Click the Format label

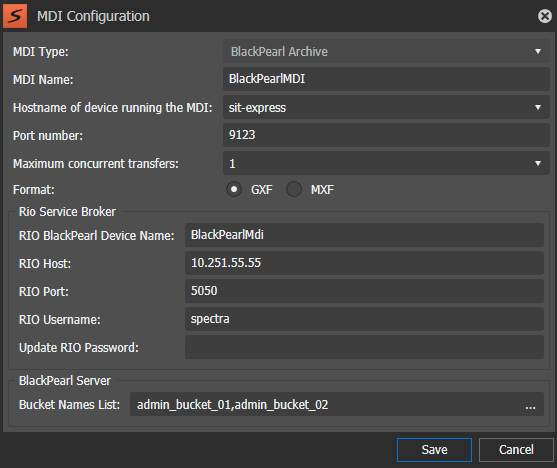(34, 190)
